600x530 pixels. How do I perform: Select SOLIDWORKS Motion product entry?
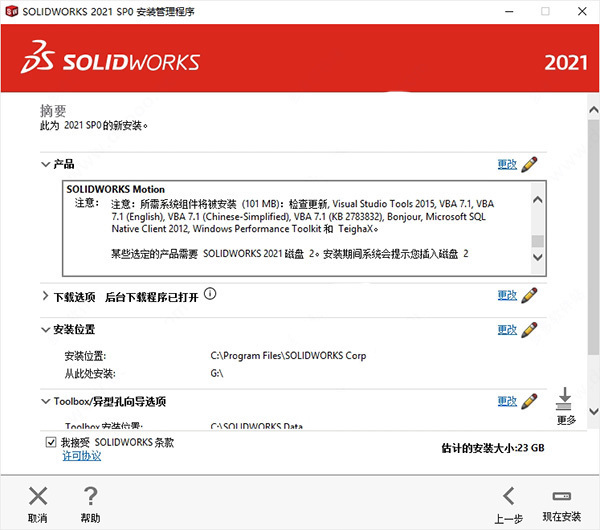coord(116,189)
